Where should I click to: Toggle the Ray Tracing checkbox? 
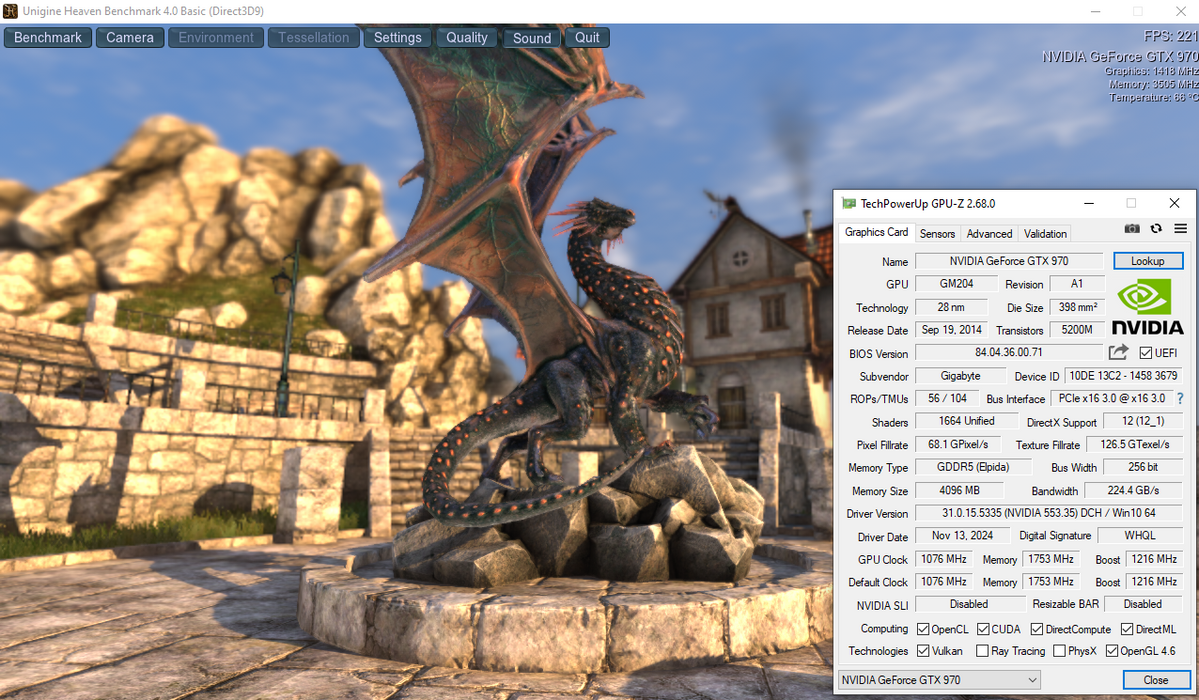coord(983,651)
